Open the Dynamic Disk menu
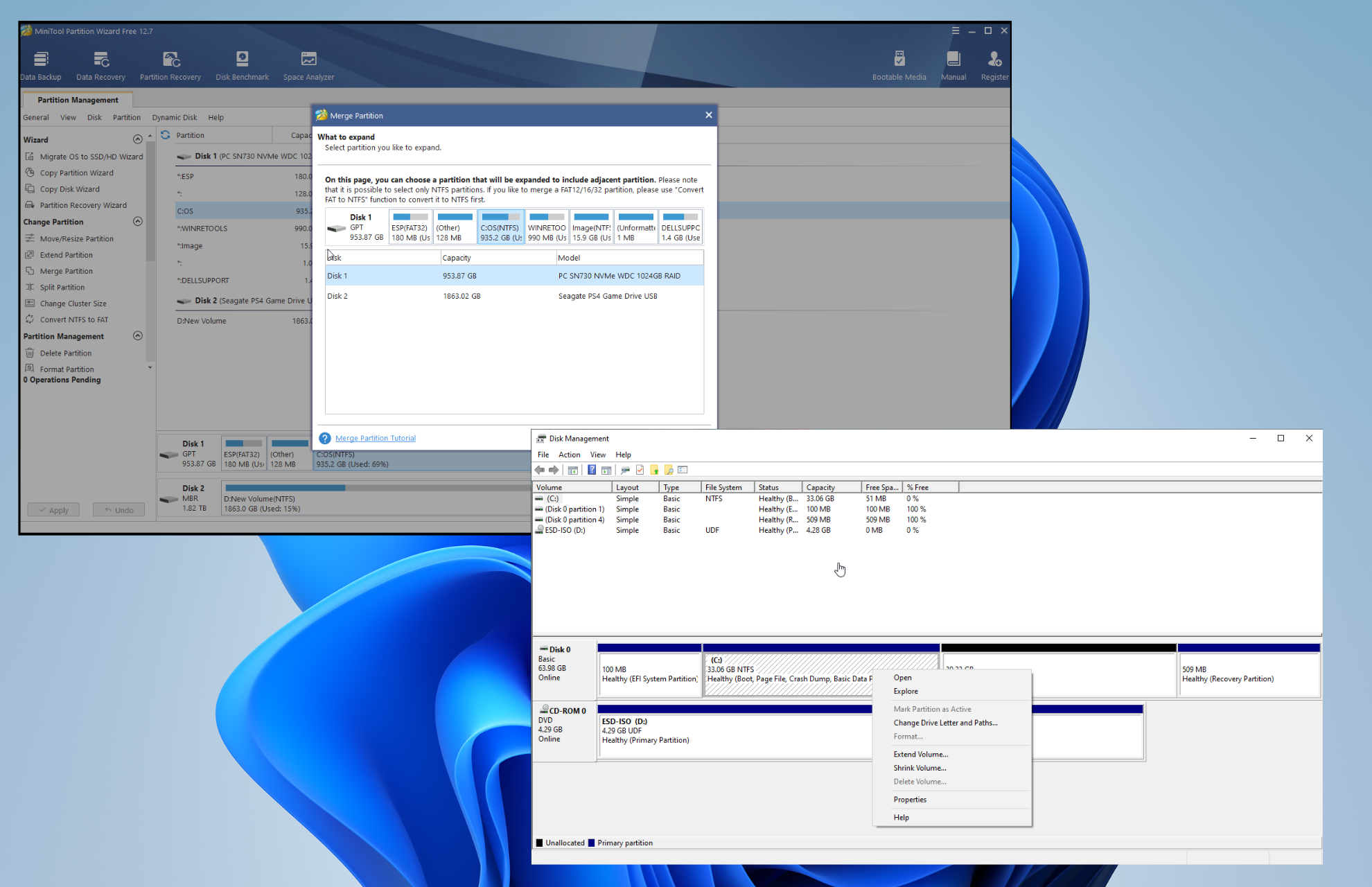This screenshot has height=887, width=1372. click(175, 117)
